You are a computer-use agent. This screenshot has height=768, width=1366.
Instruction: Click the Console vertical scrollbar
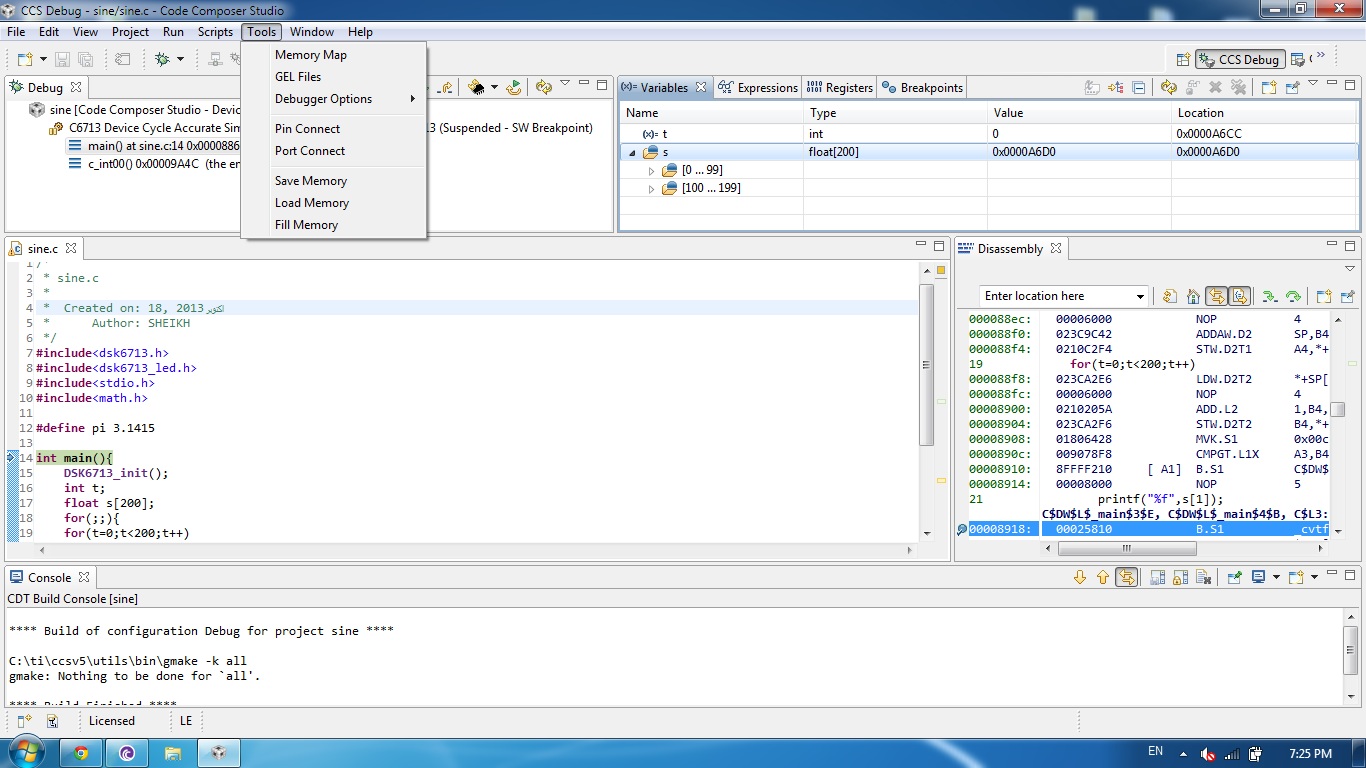pyautogui.click(x=1350, y=651)
